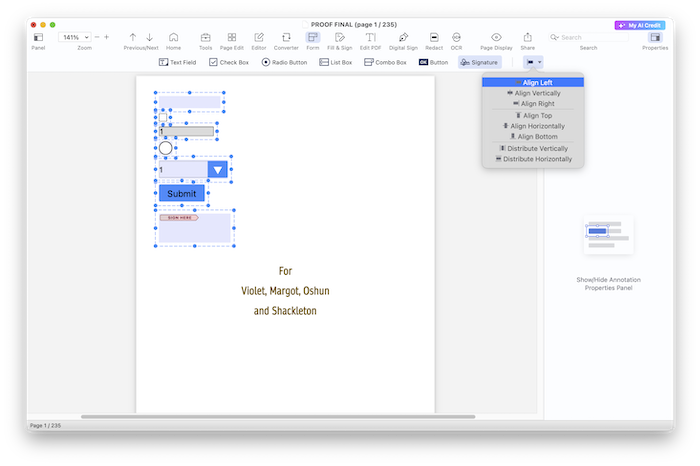The height and width of the screenshot is (466, 700).
Task: Click the PROOF FINAL window title
Action: pyautogui.click(x=354, y=25)
